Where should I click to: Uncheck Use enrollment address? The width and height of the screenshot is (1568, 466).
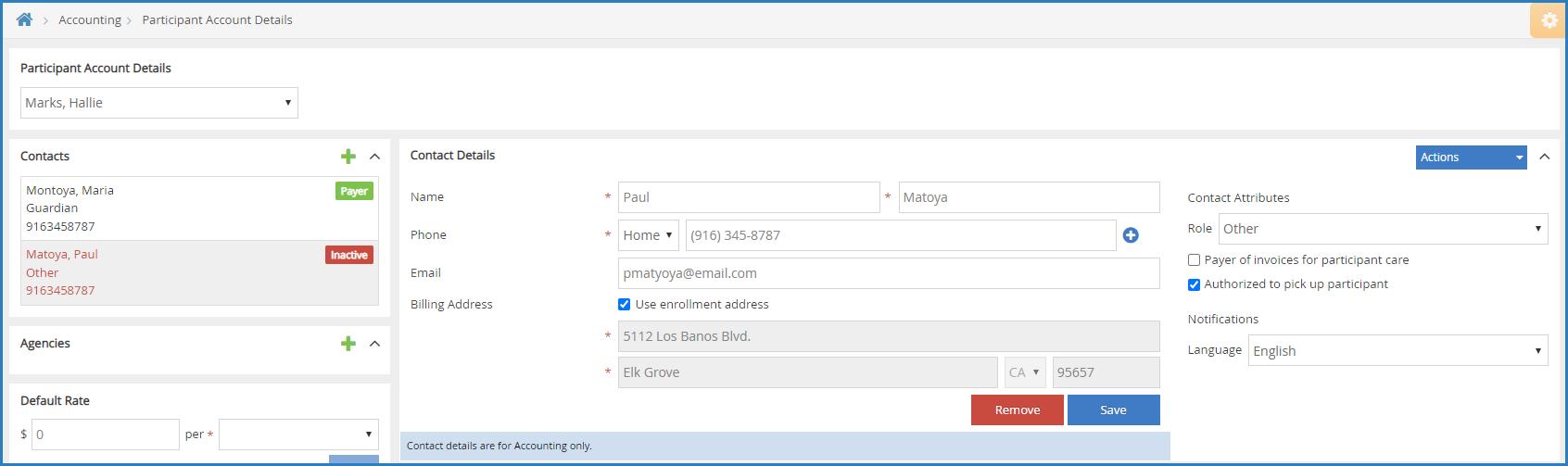(x=625, y=305)
